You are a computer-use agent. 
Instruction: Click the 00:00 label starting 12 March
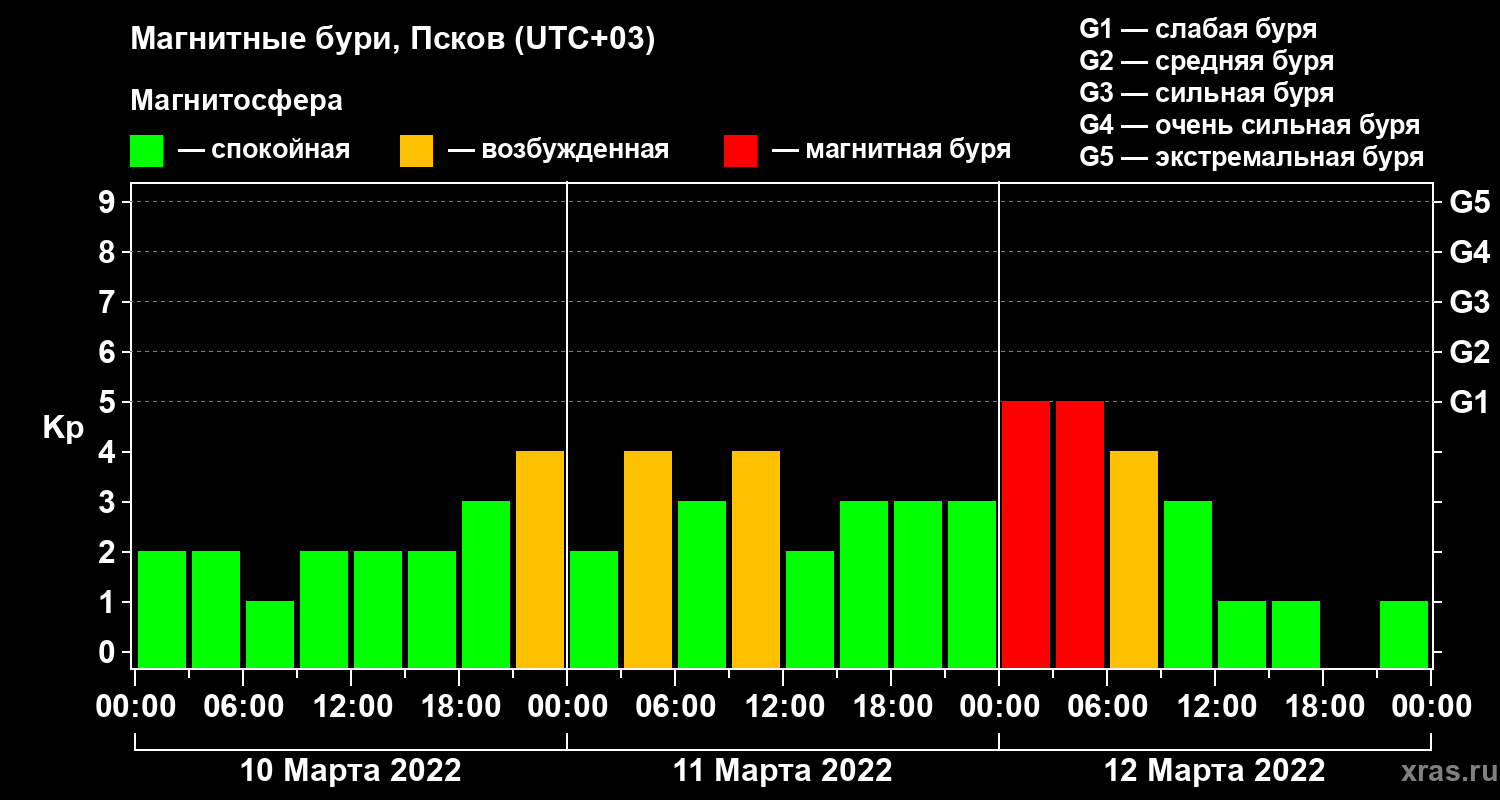pyautogui.click(x=999, y=707)
